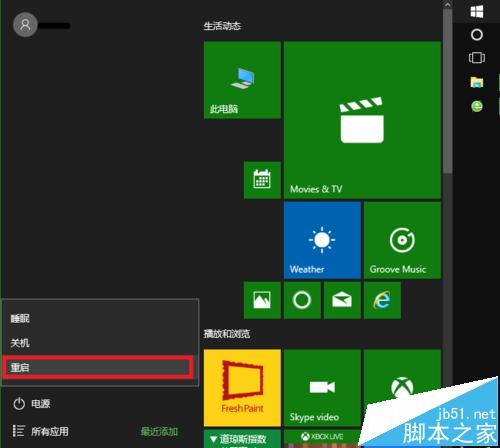This screenshot has width=500, height=448.
Task: Select 关机 (Shut down) from power menu
Action: (100, 343)
